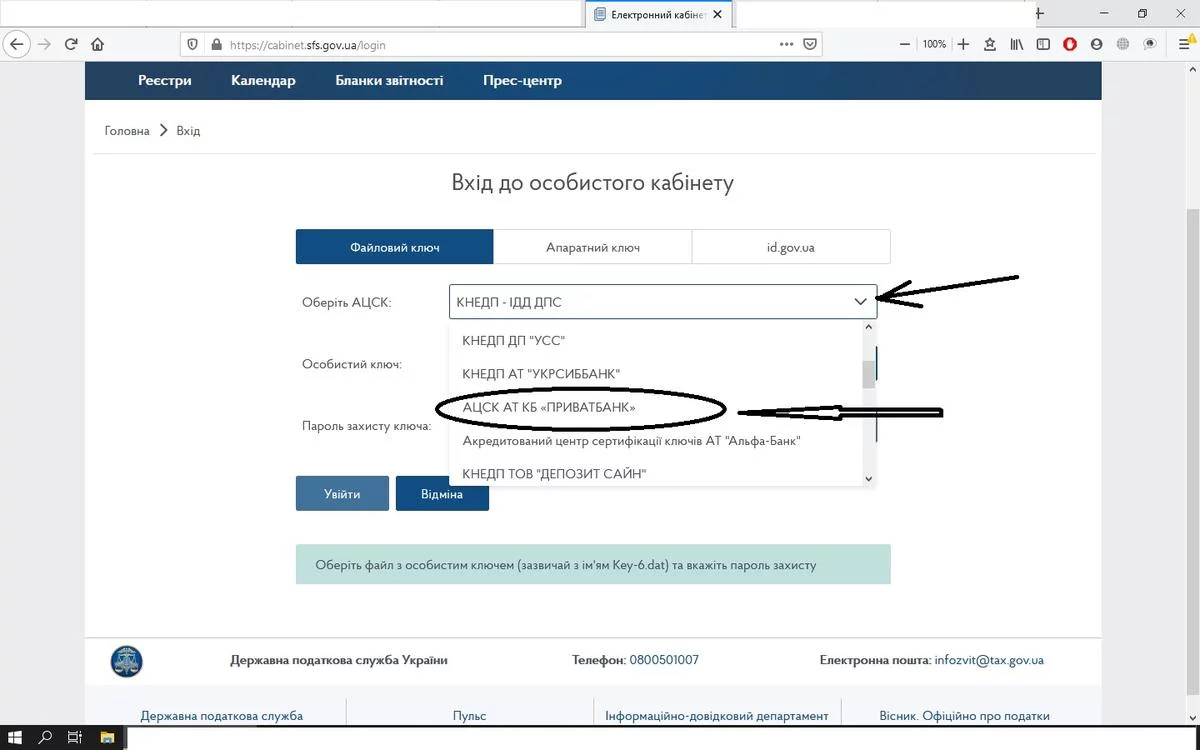Switch to the Апаратний ключ tab
The width and height of the screenshot is (1200, 750).
pos(593,247)
